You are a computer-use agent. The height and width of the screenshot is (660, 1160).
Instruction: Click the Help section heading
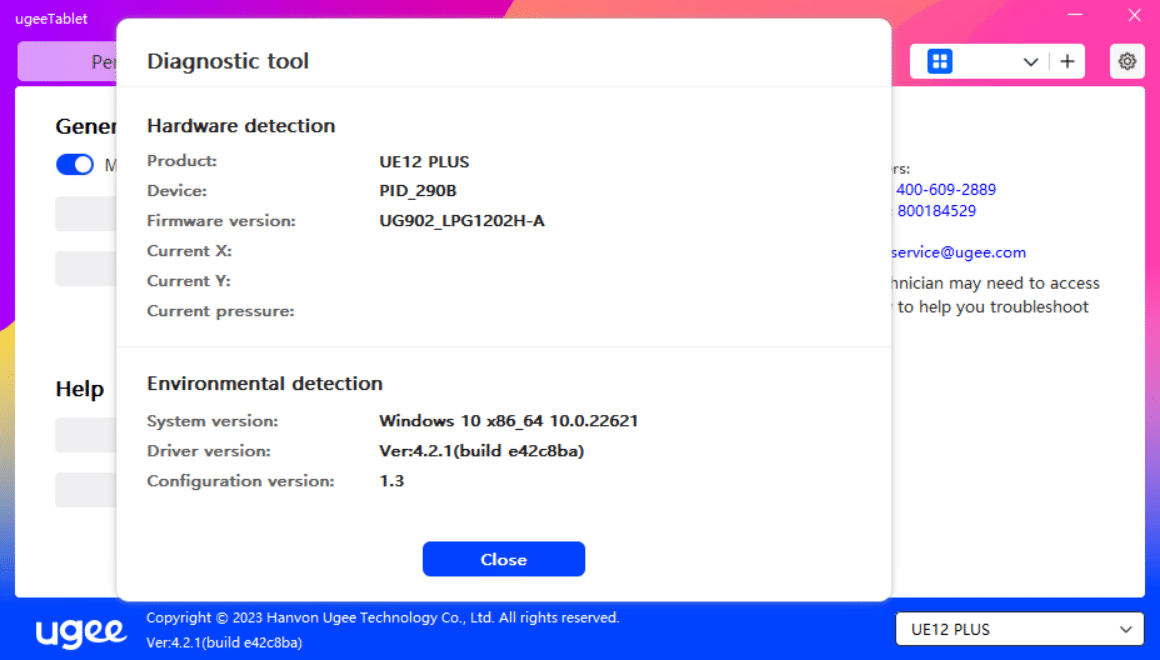click(x=80, y=388)
